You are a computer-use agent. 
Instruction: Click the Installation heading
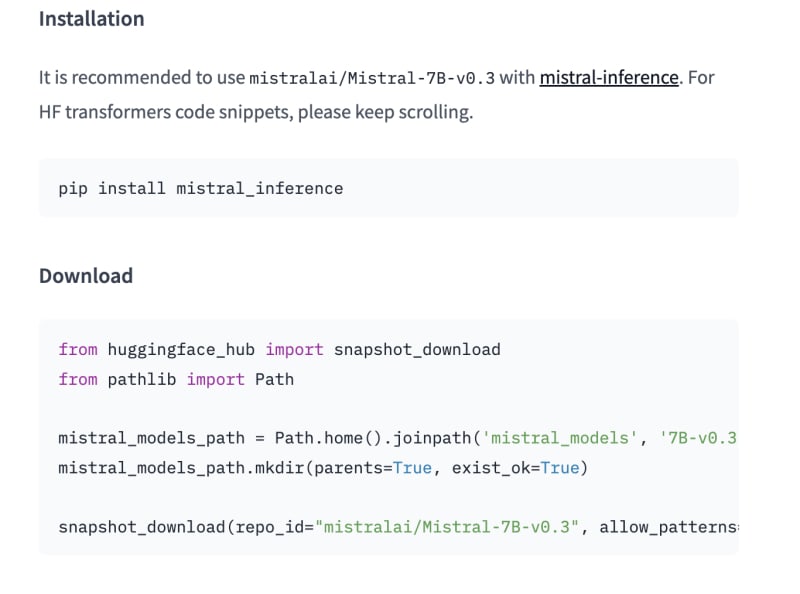(91, 19)
